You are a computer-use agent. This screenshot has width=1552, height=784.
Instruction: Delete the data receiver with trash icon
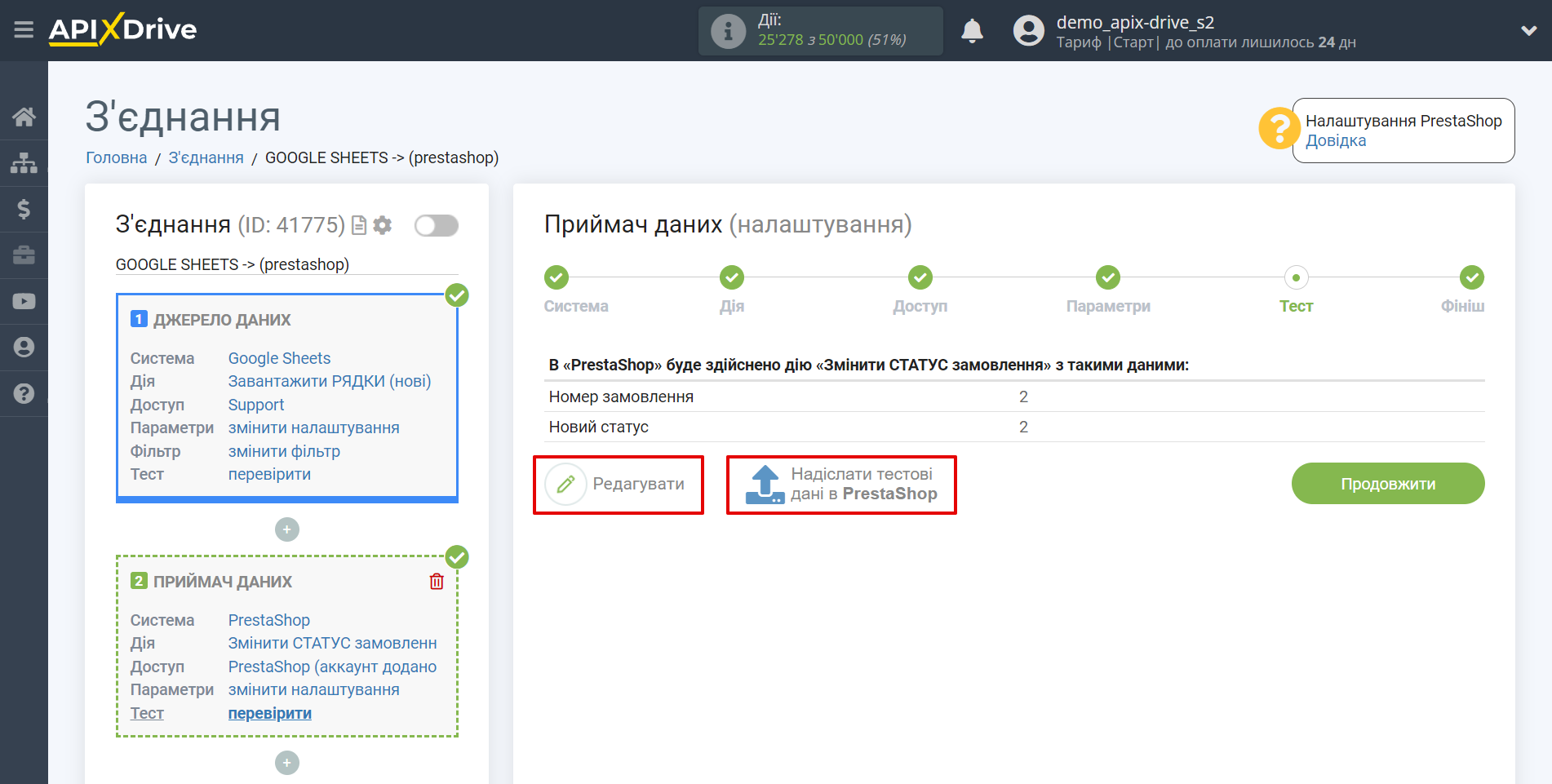click(x=437, y=581)
